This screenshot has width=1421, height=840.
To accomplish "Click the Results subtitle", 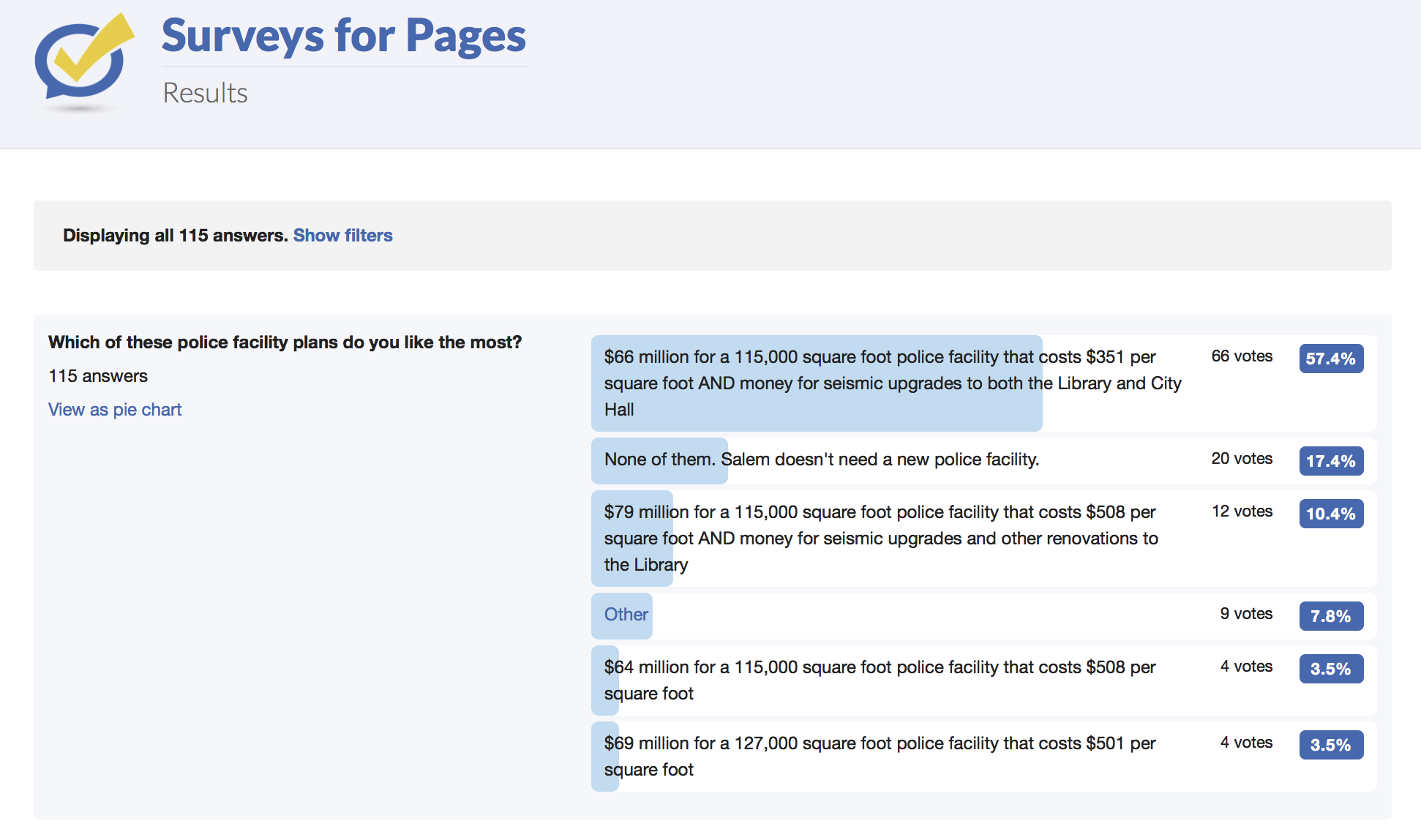I will click(205, 94).
